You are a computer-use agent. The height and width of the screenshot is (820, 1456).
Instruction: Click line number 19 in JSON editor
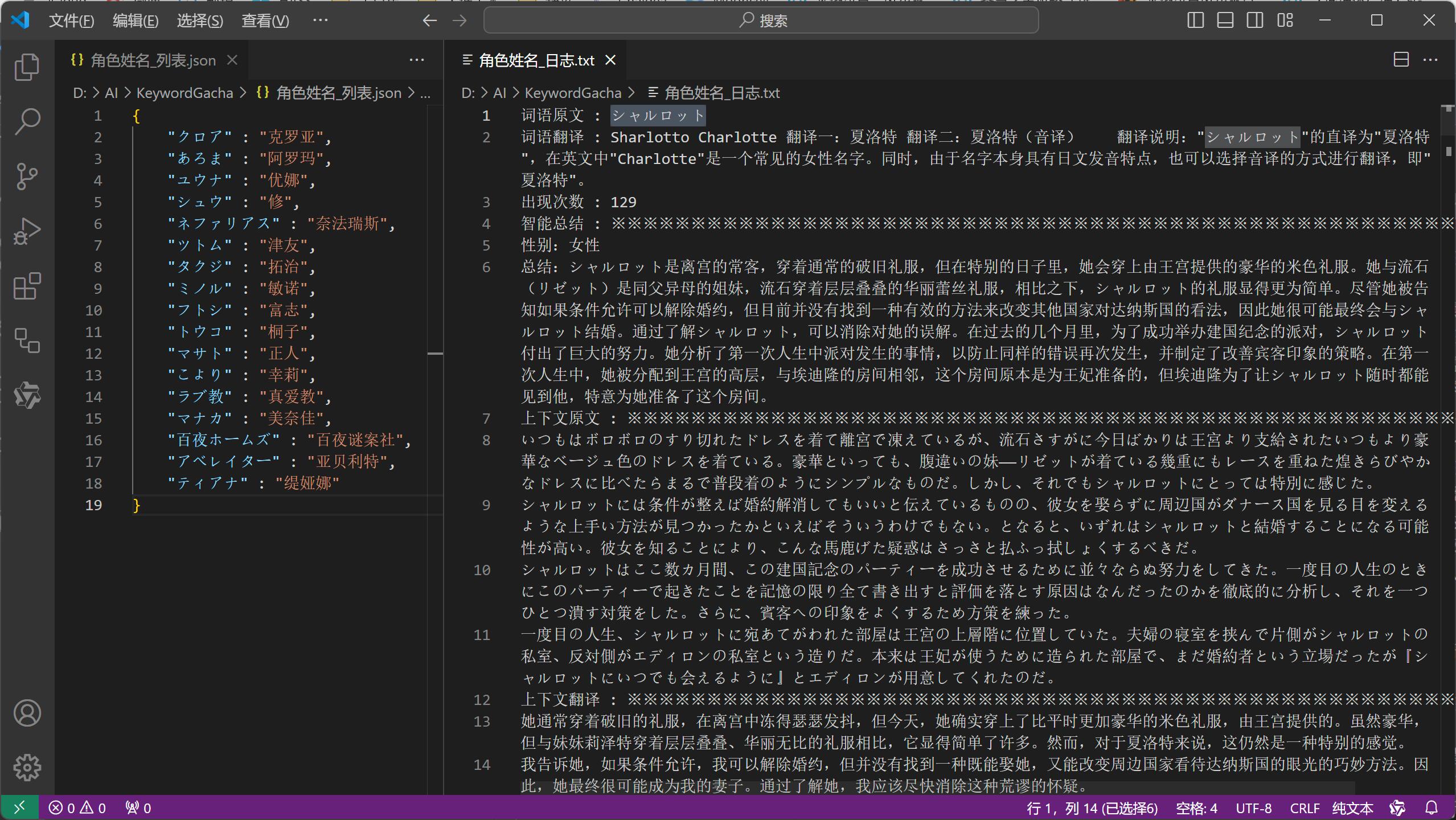point(93,505)
